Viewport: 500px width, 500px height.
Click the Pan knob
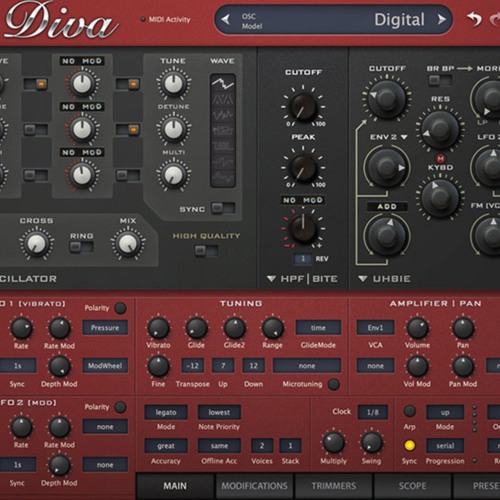pos(463,328)
